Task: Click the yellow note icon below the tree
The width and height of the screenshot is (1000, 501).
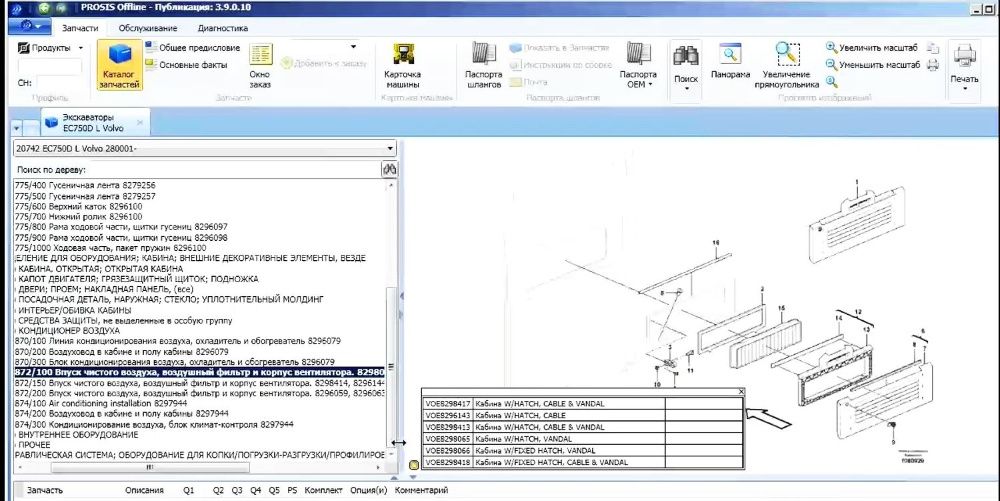Action: (413, 465)
